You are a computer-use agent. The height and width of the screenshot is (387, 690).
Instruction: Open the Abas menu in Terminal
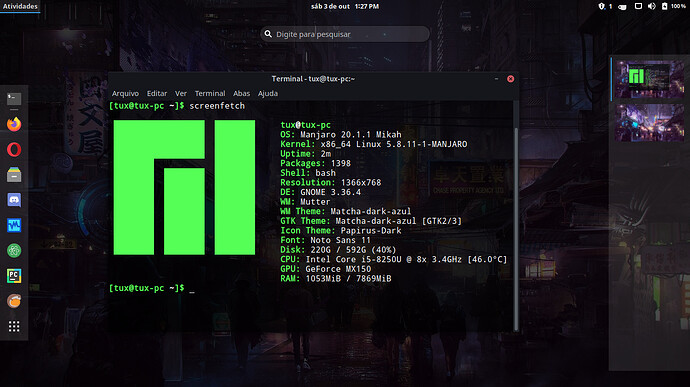click(241, 93)
